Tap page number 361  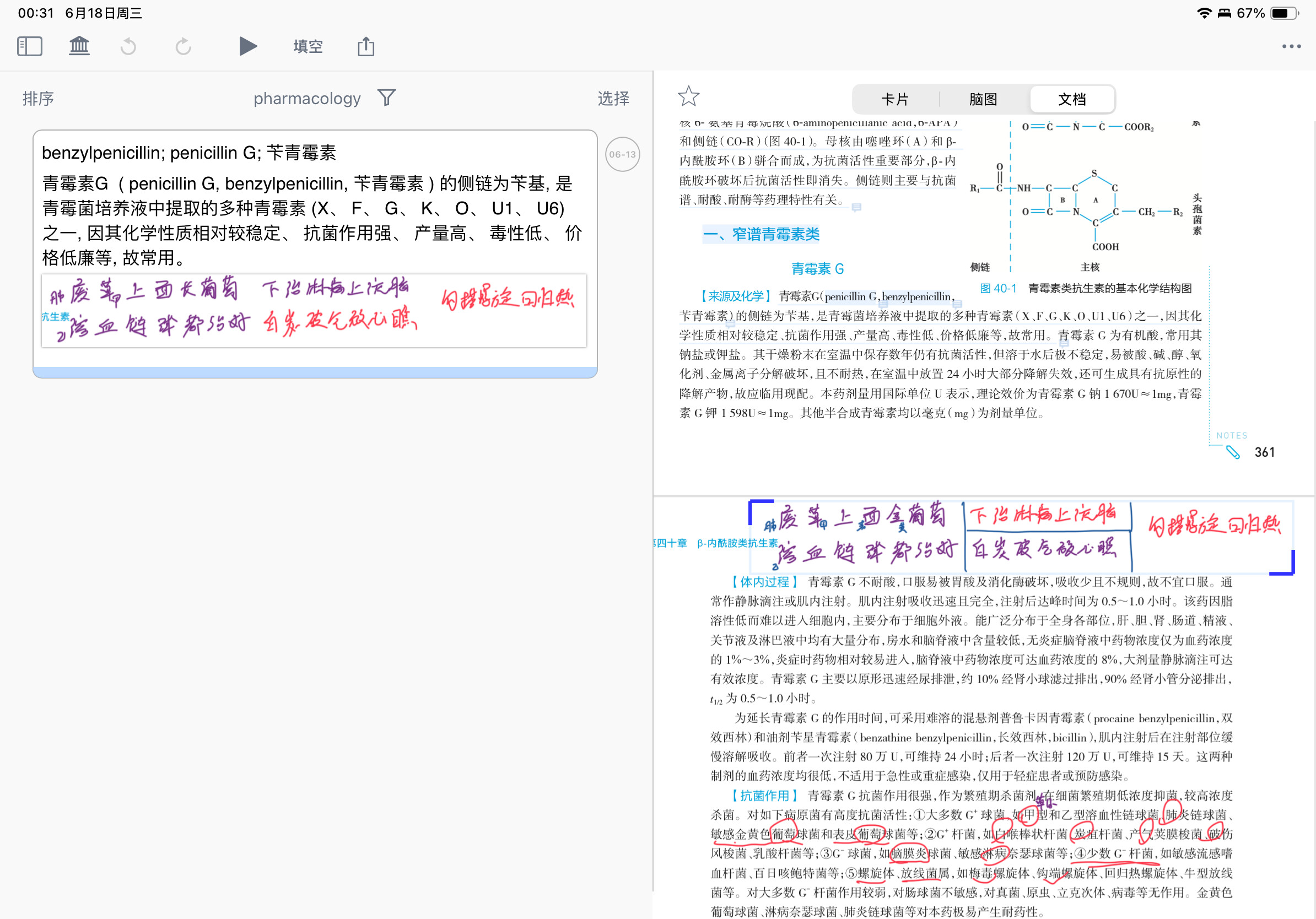[1264, 453]
